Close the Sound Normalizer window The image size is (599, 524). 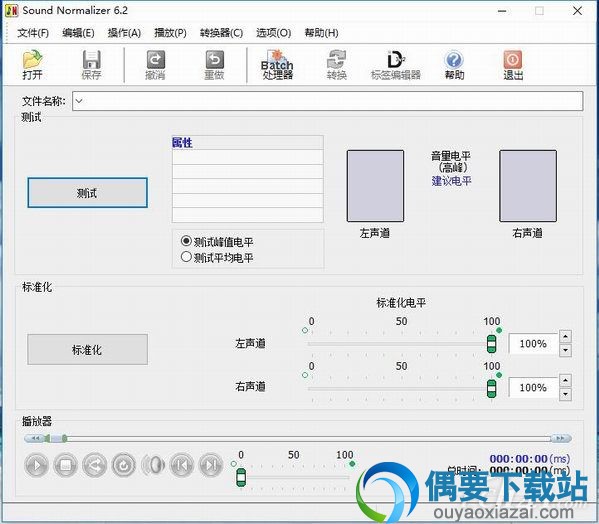(x=578, y=11)
